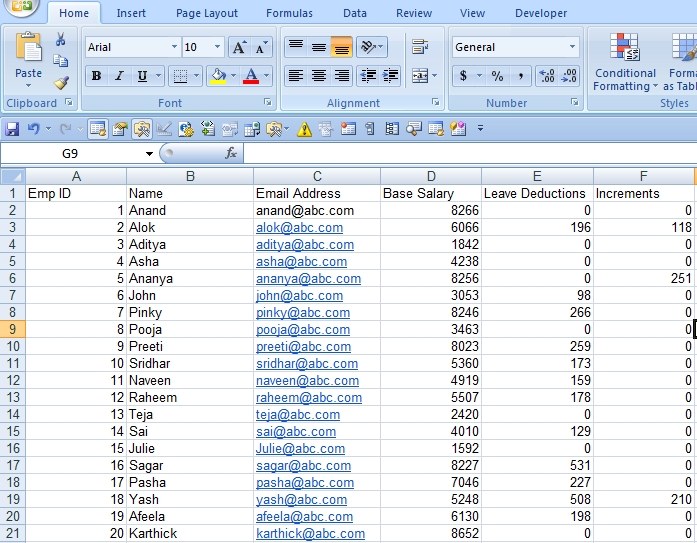Switch to the Formulas tab
697x543 pixels.
288,13
